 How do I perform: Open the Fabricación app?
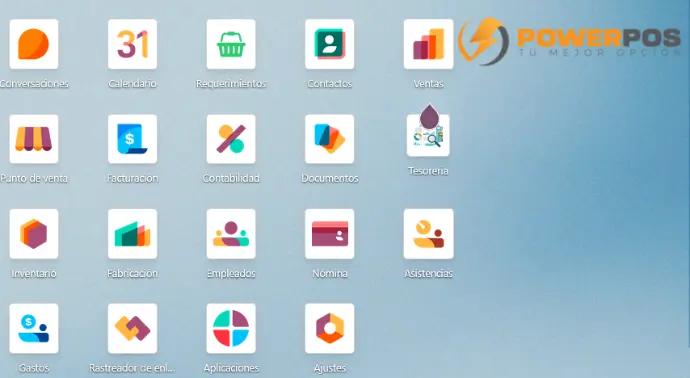[x=132, y=234]
